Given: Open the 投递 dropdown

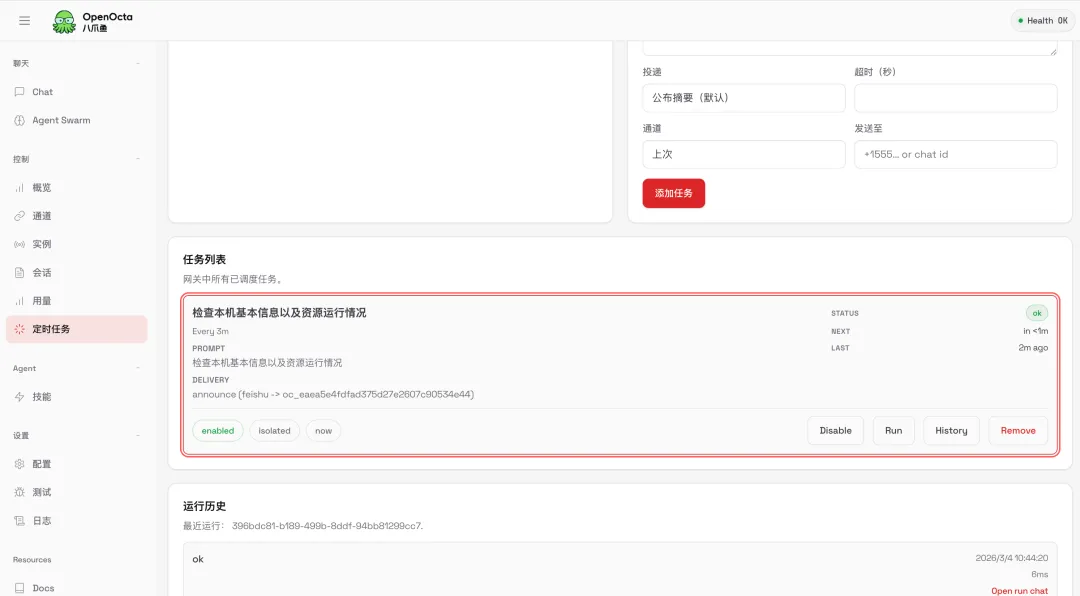Looking at the screenshot, I should (743, 98).
